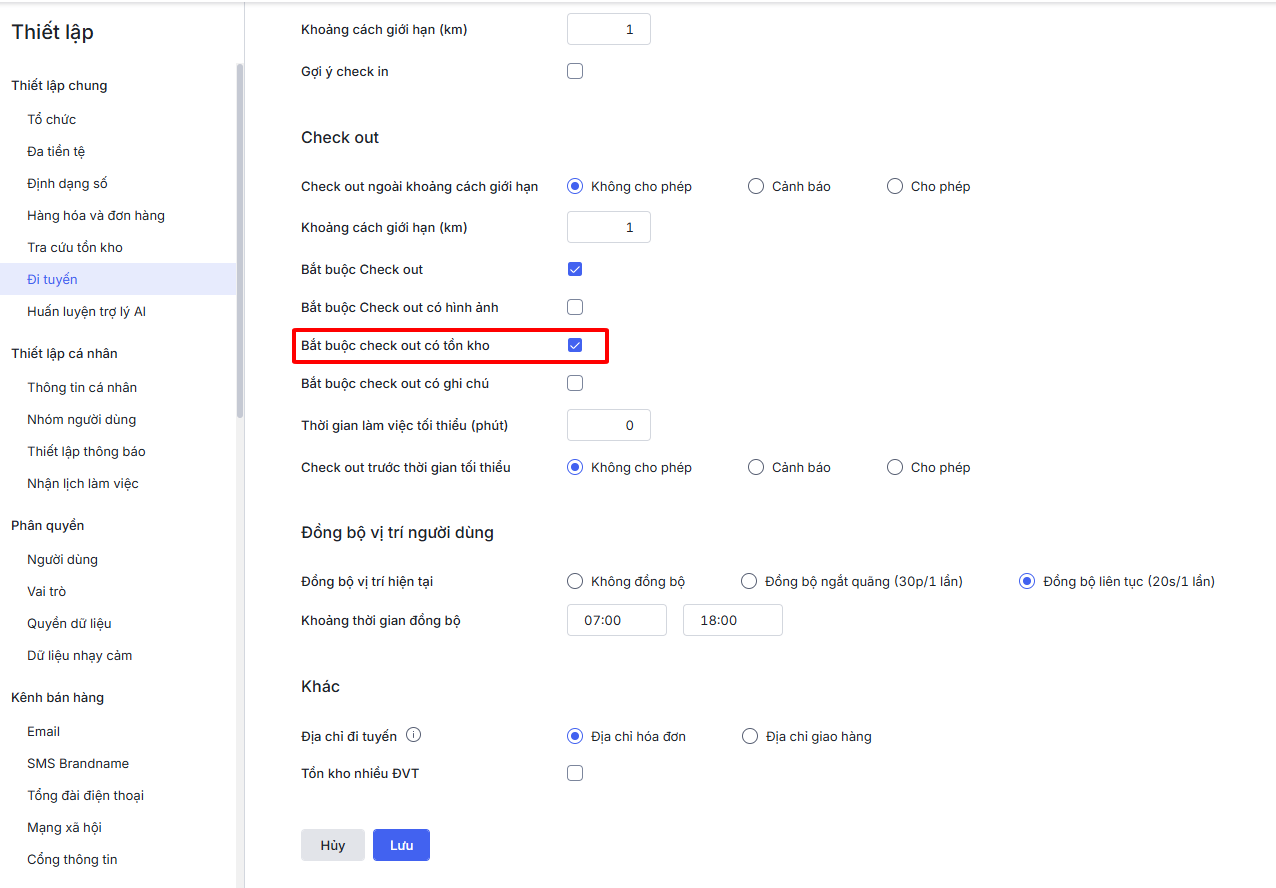Select Địa chỉ giao hàng radio option
Screen dimensions: 1276x888
750,736
